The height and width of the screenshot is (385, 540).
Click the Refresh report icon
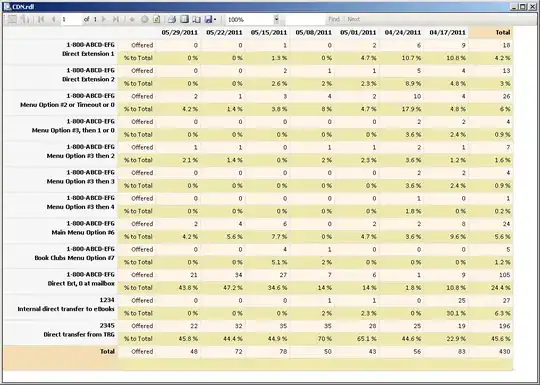pos(157,19)
